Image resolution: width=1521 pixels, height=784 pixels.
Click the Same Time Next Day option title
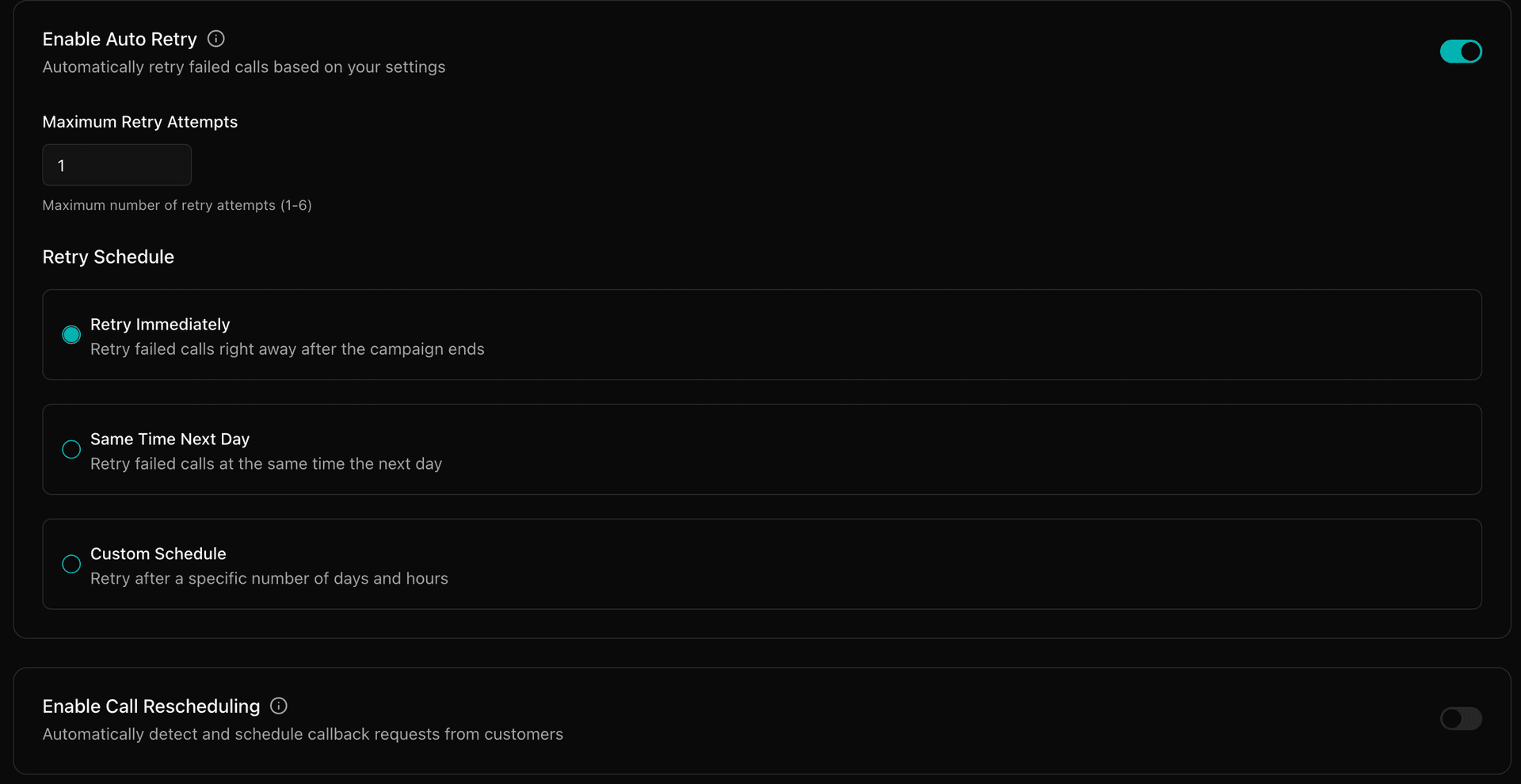click(x=170, y=440)
